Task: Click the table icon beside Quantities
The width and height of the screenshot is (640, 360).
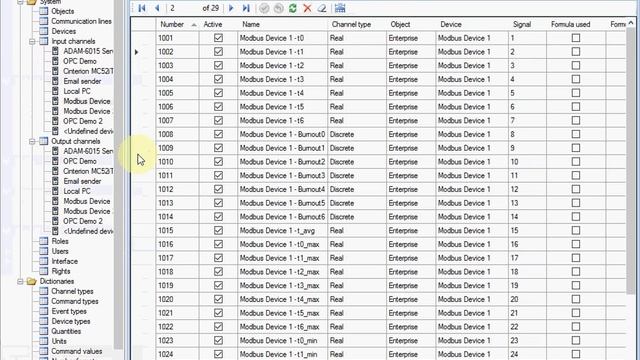Action: pyautogui.click(x=44, y=331)
